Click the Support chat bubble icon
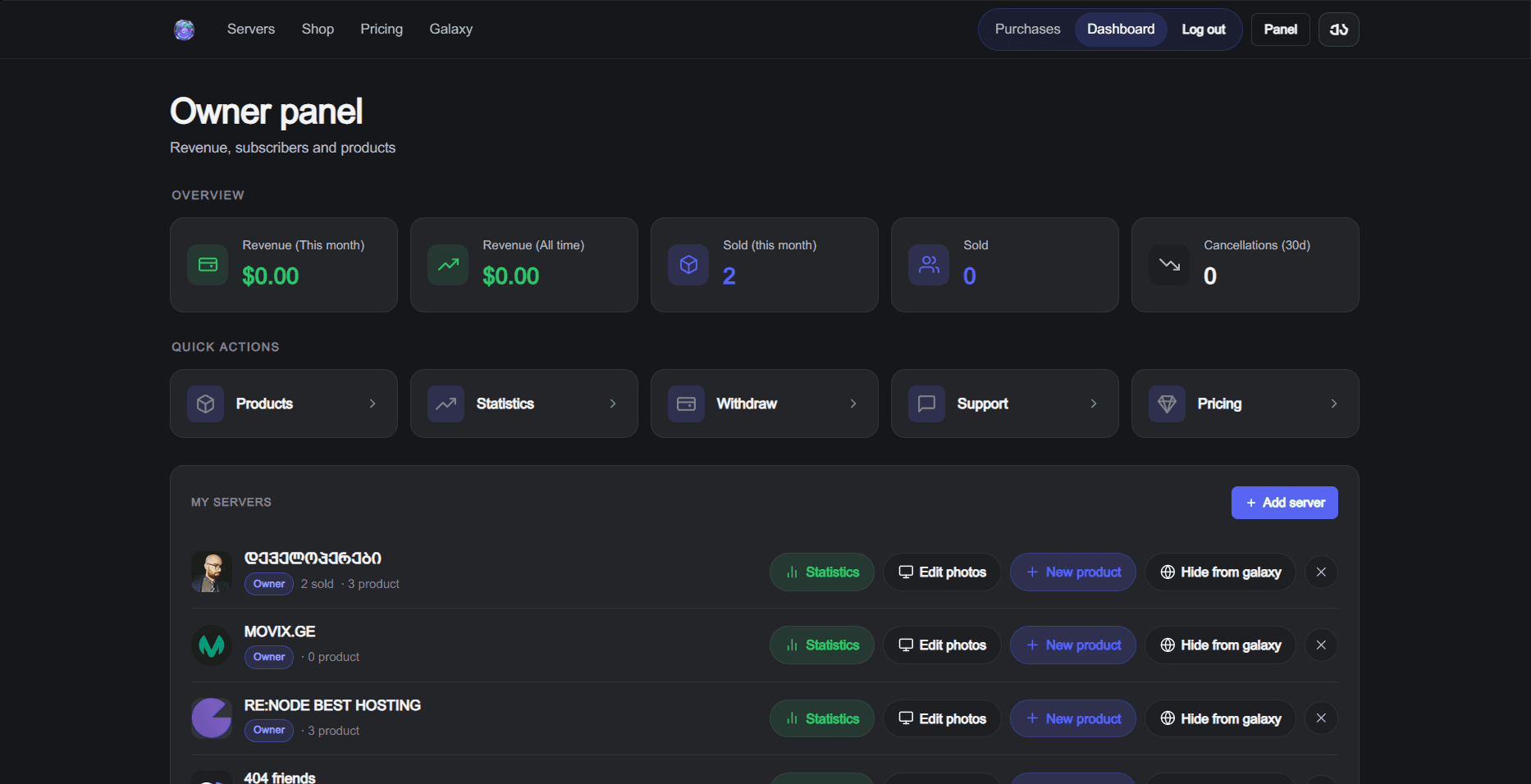Image resolution: width=1531 pixels, height=784 pixels. (926, 403)
